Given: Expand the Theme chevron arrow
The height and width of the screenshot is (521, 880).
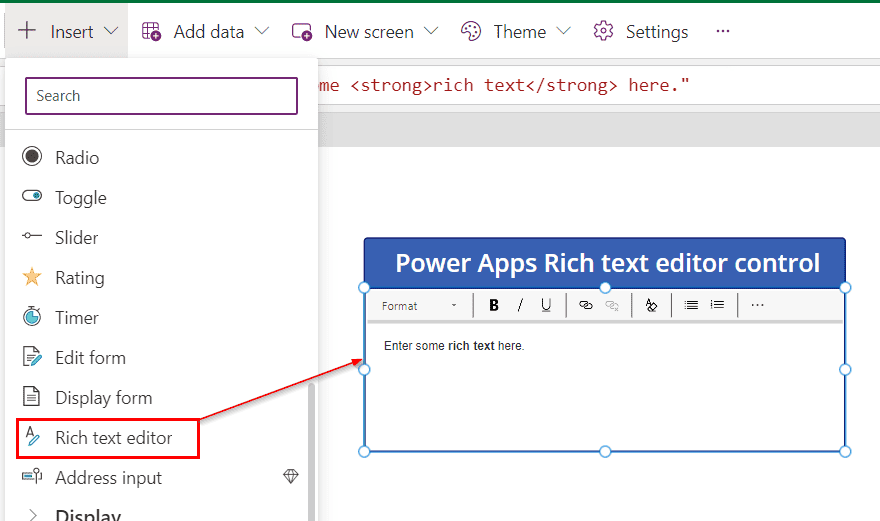Looking at the screenshot, I should (563, 31).
